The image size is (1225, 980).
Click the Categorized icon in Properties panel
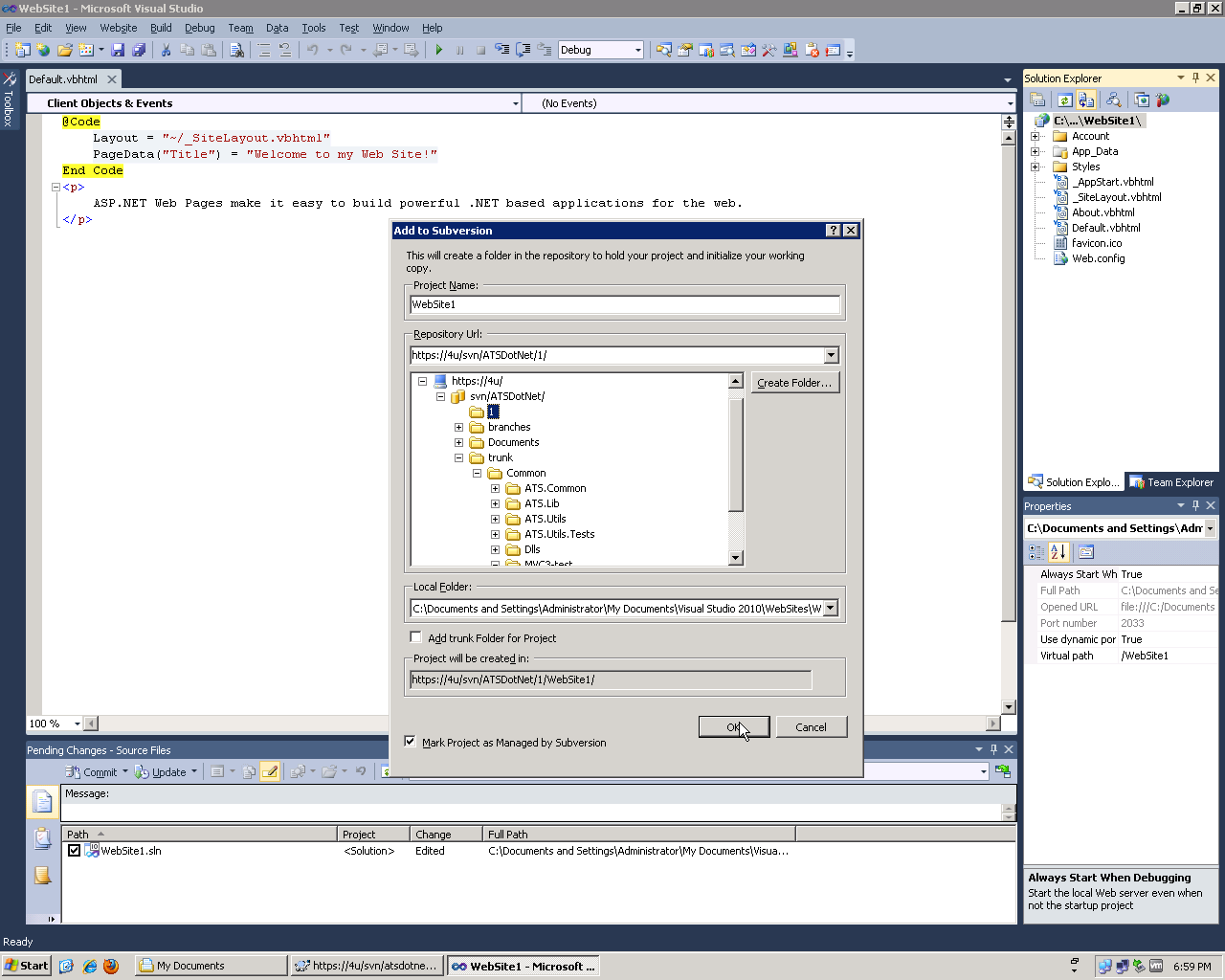[x=1036, y=552]
